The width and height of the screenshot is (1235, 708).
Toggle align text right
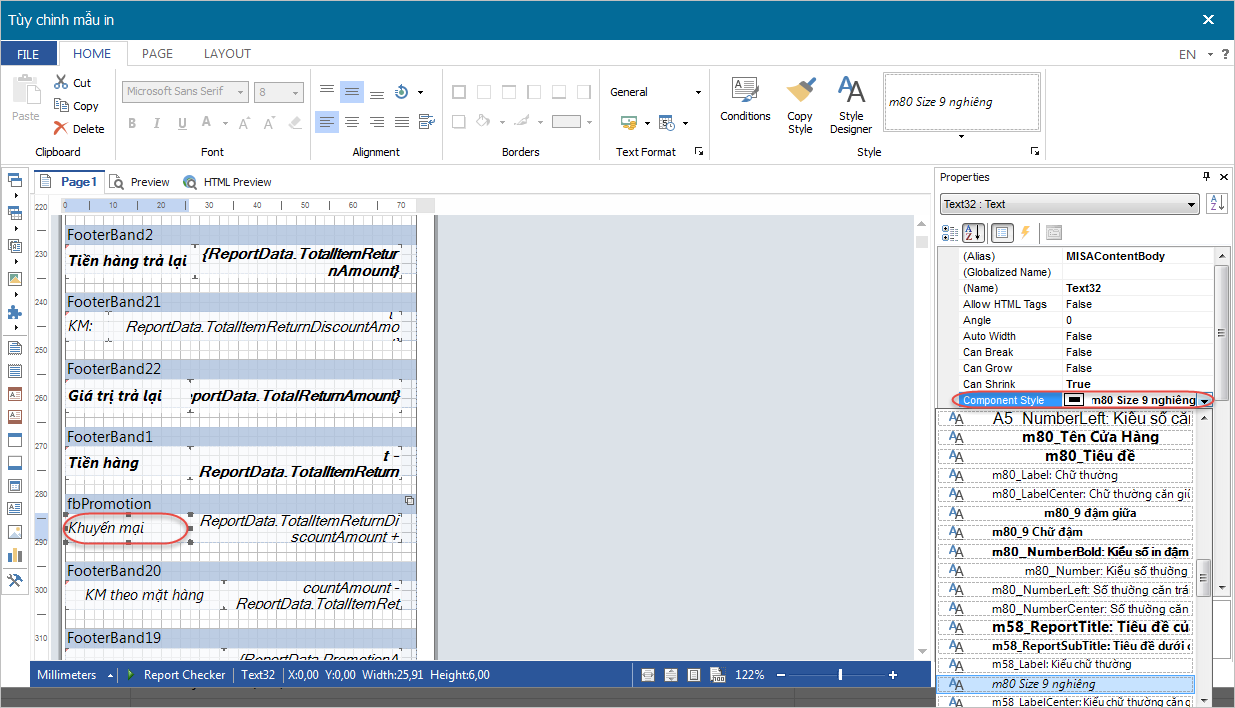point(377,122)
